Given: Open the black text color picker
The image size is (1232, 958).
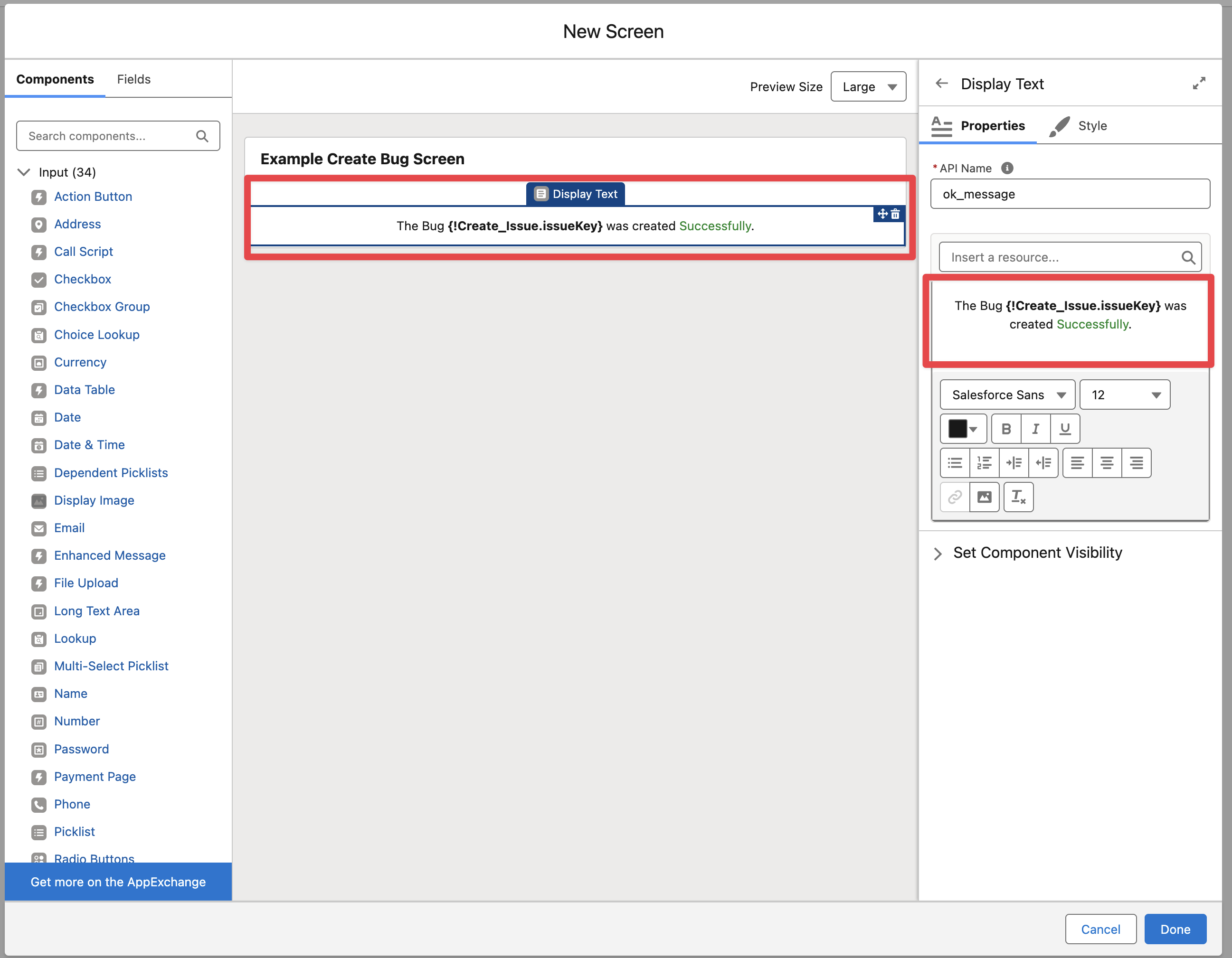Looking at the screenshot, I should click(x=963, y=429).
